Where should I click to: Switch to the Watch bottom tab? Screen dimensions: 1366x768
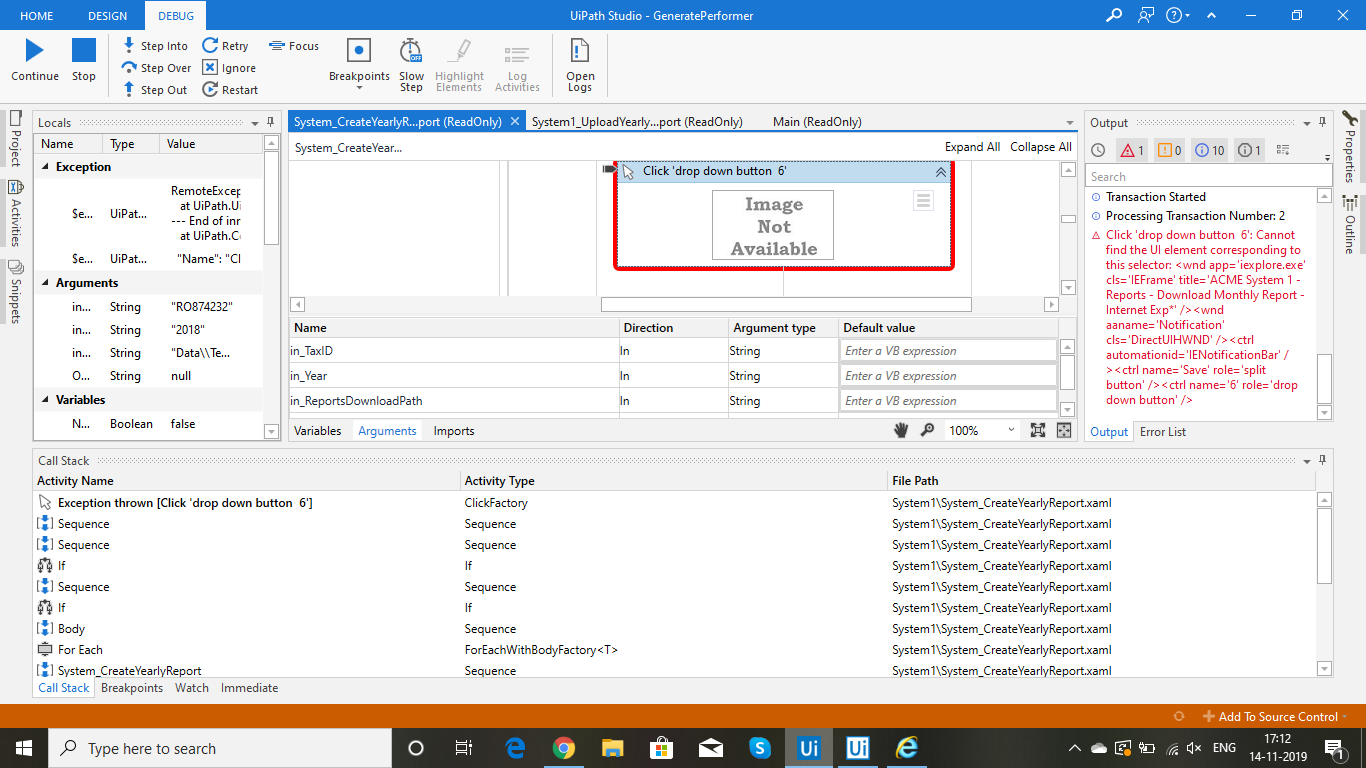point(192,688)
